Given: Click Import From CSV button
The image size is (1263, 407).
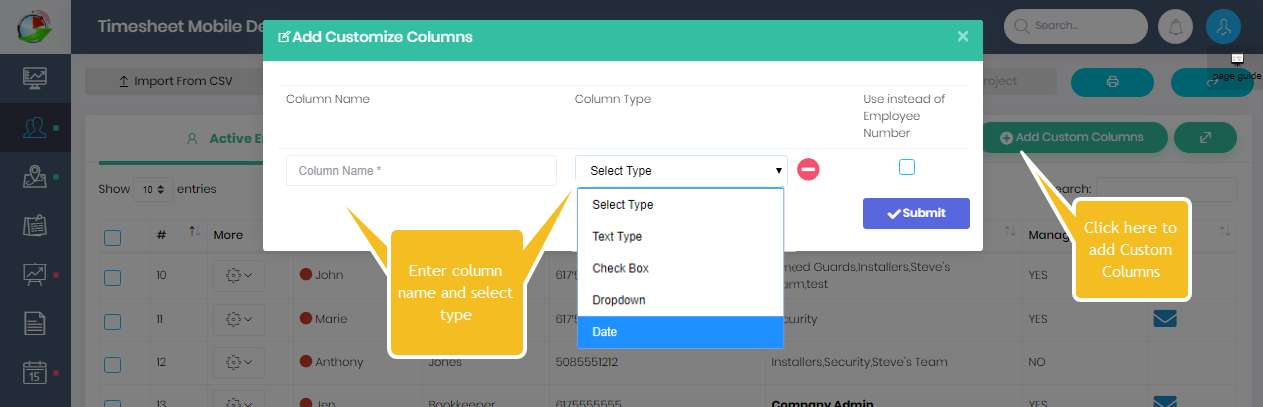Looking at the screenshot, I should 175,82.
